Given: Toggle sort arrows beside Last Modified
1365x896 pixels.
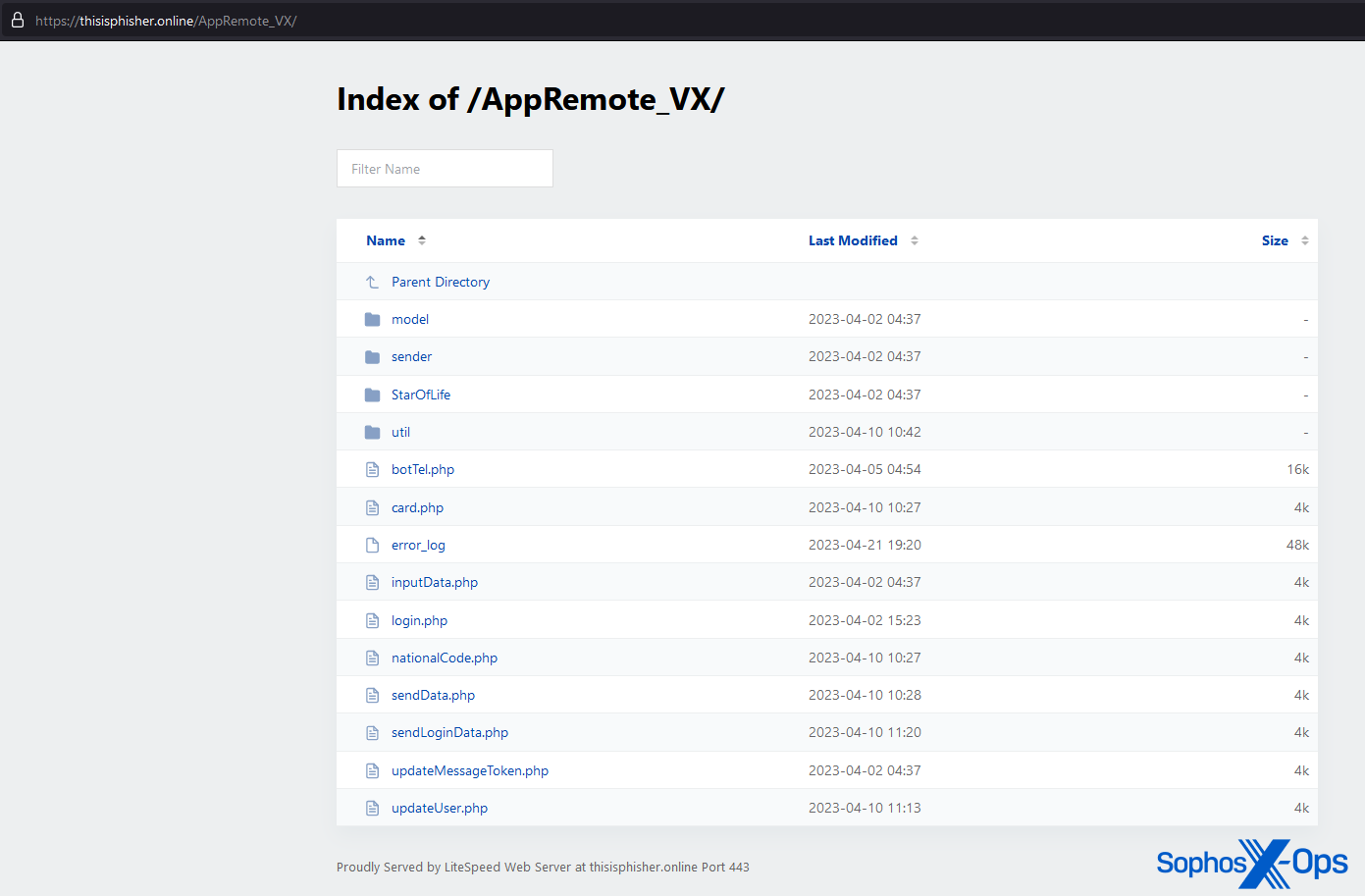Looking at the screenshot, I should [x=915, y=240].
